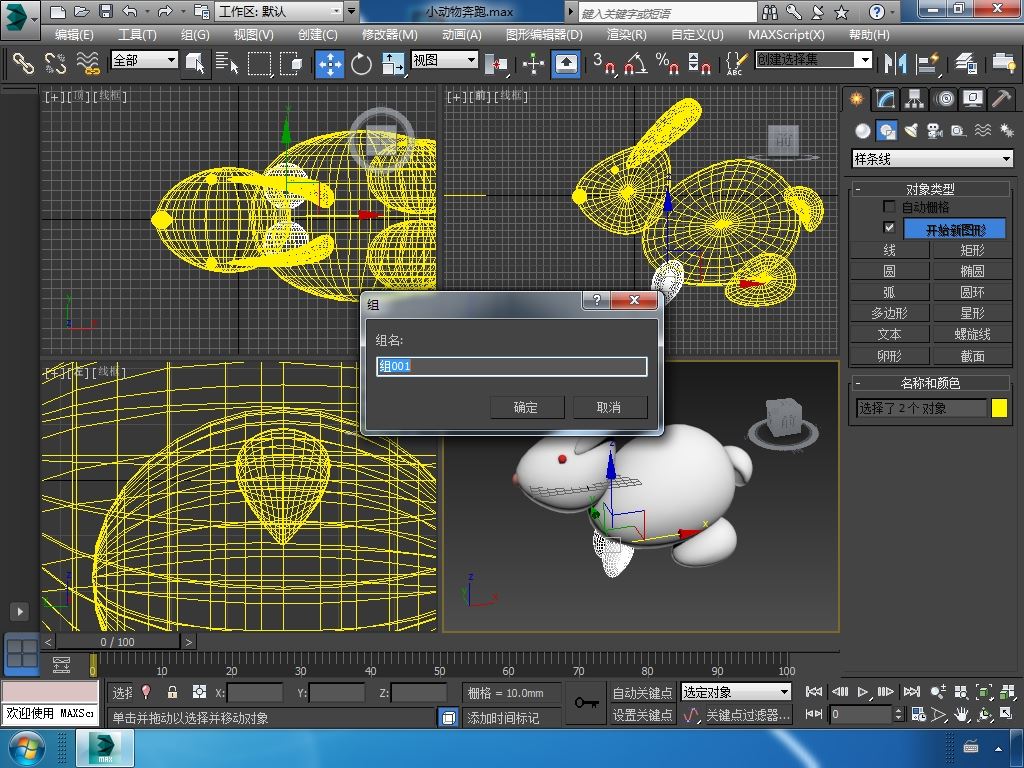Toggle Spinner Snap button
The width and height of the screenshot is (1024, 768).
(x=699, y=63)
